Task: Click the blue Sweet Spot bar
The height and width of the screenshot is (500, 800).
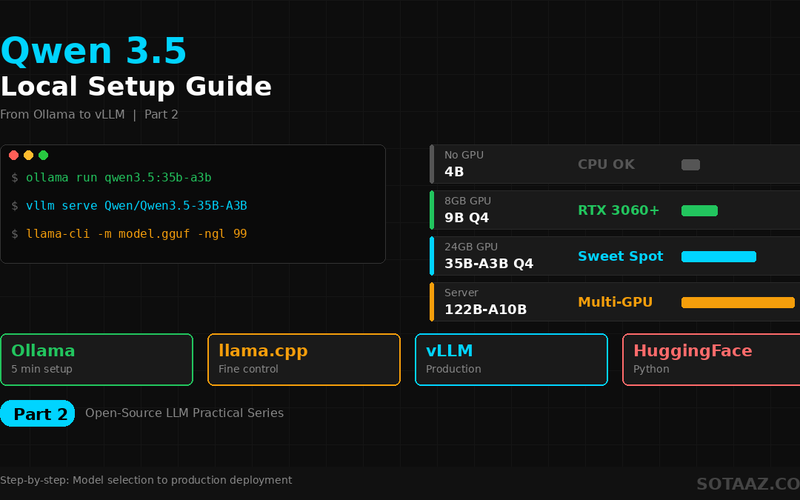Action: [x=718, y=257]
